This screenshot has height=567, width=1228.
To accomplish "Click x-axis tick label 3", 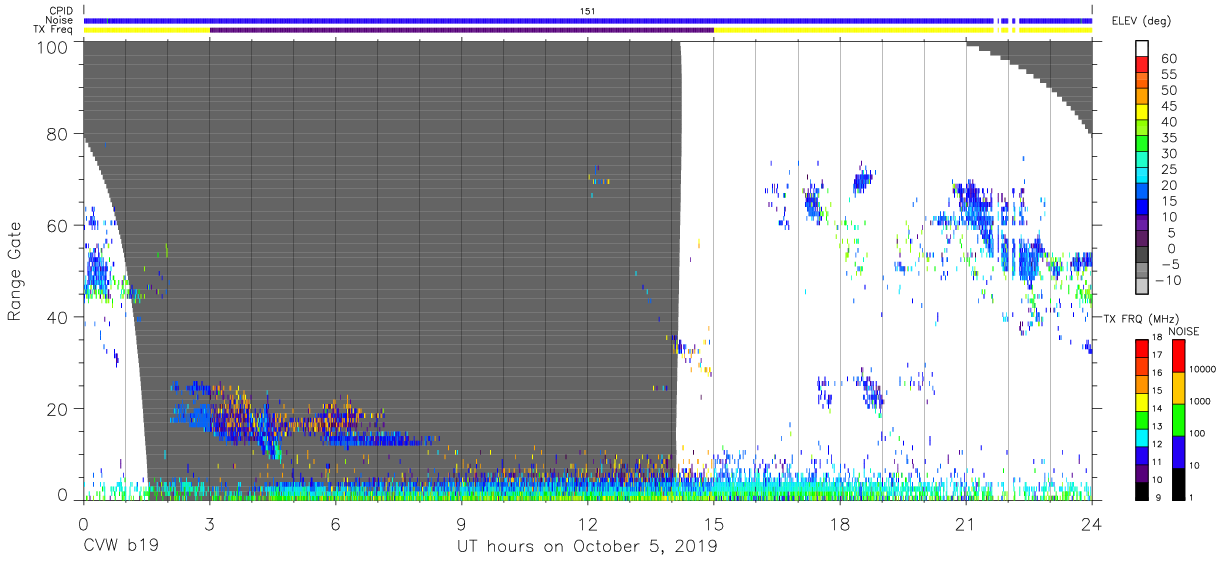I will point(209,522).
